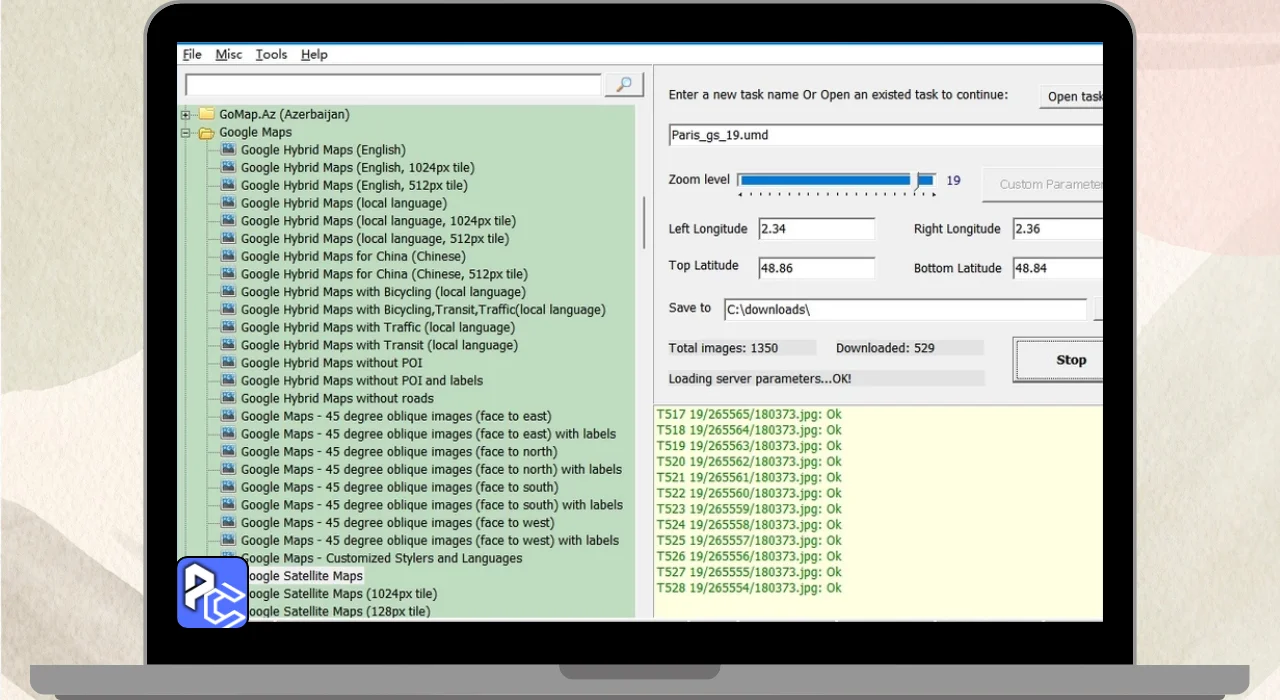The width and height of the screenshot is (1280, 700).
Task: Collapse the Google Maps tree node
Action: coord(186,132)
